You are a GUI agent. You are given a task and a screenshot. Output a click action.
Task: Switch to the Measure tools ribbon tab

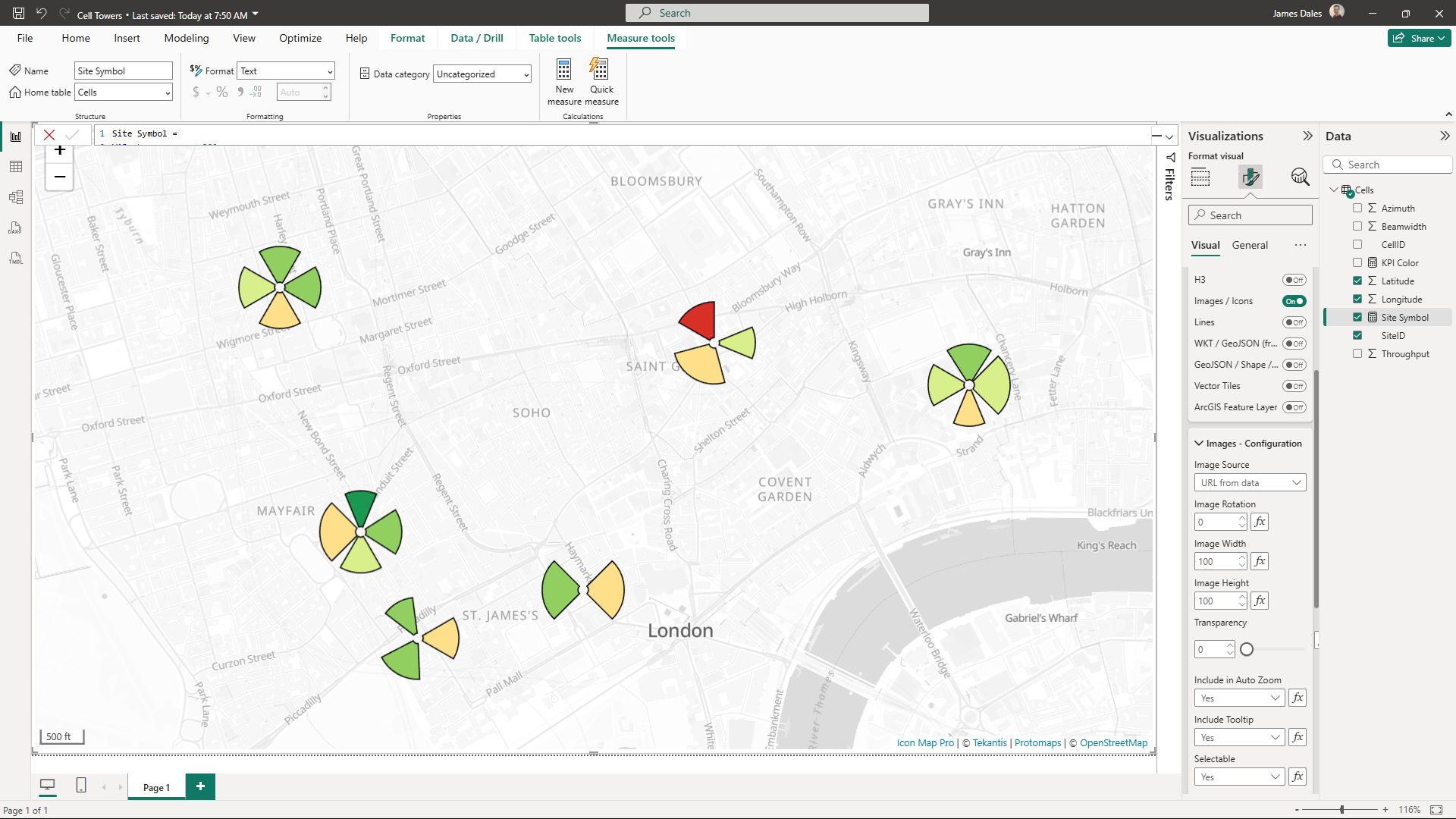click(x=641, y=38)
